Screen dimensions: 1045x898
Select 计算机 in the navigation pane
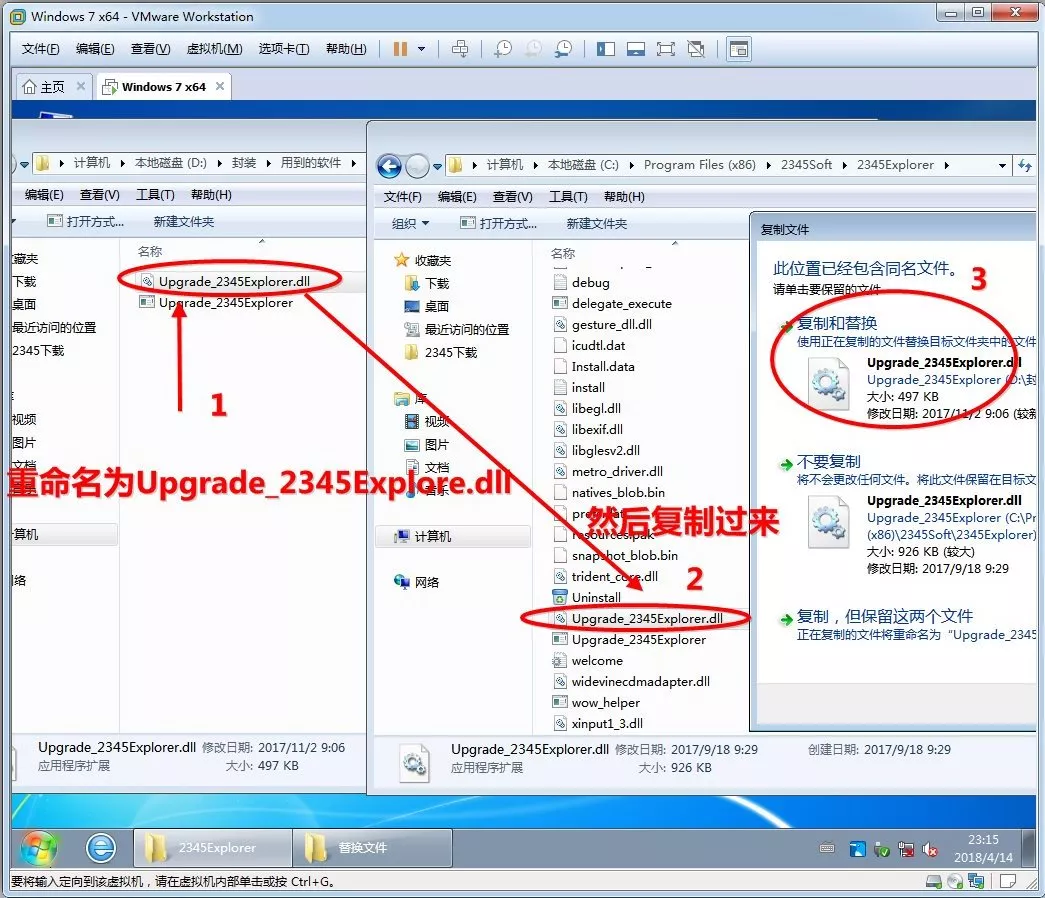[432, 537]
